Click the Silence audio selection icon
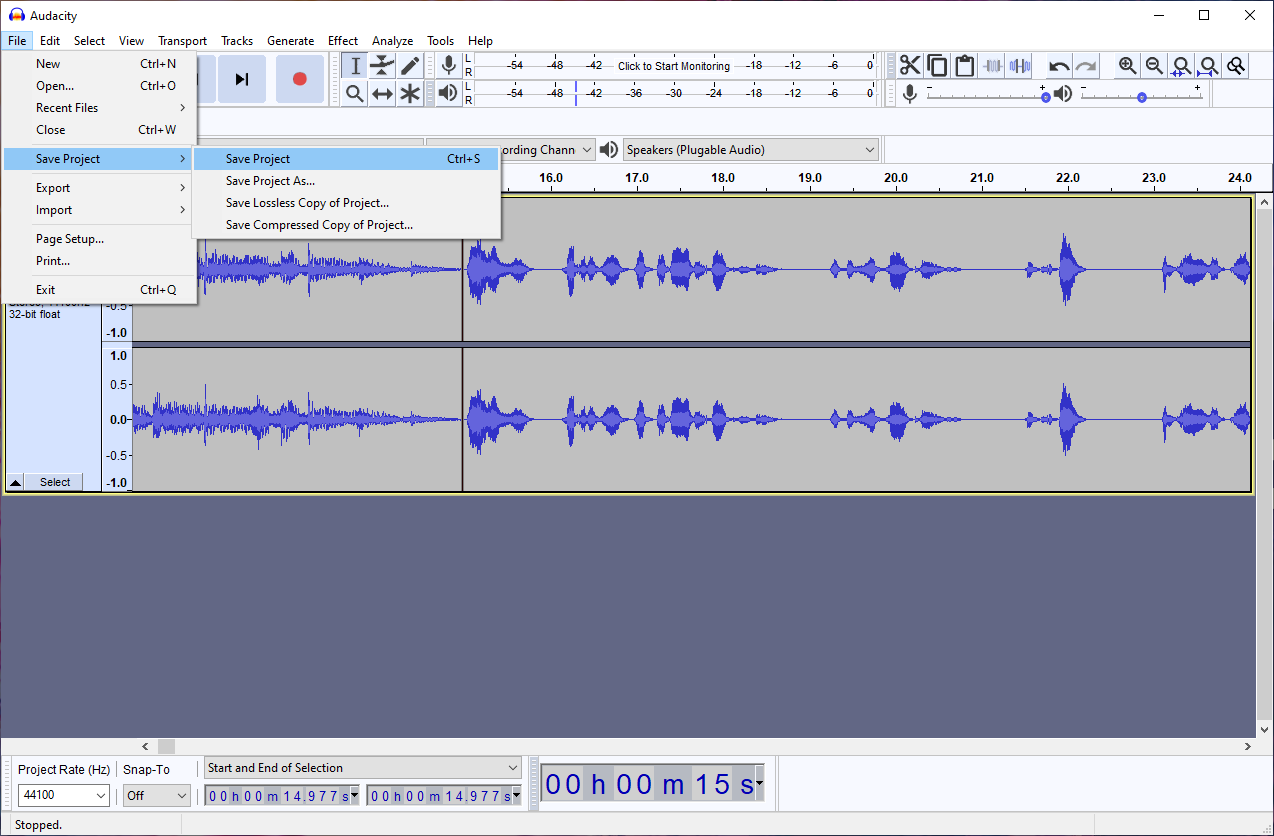Screen dimensions: 1274x836 1019,66
